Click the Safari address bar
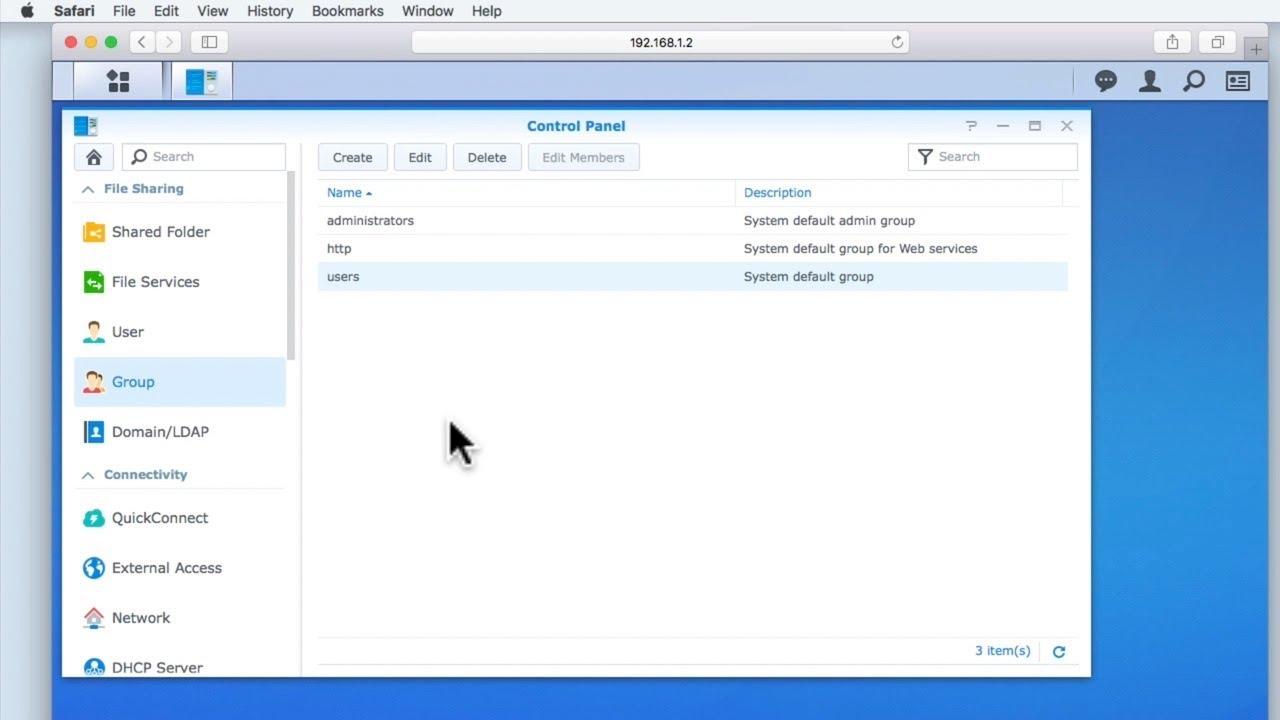The height and width of the screenshot is (720, 1280). click(x=660, y=42)
